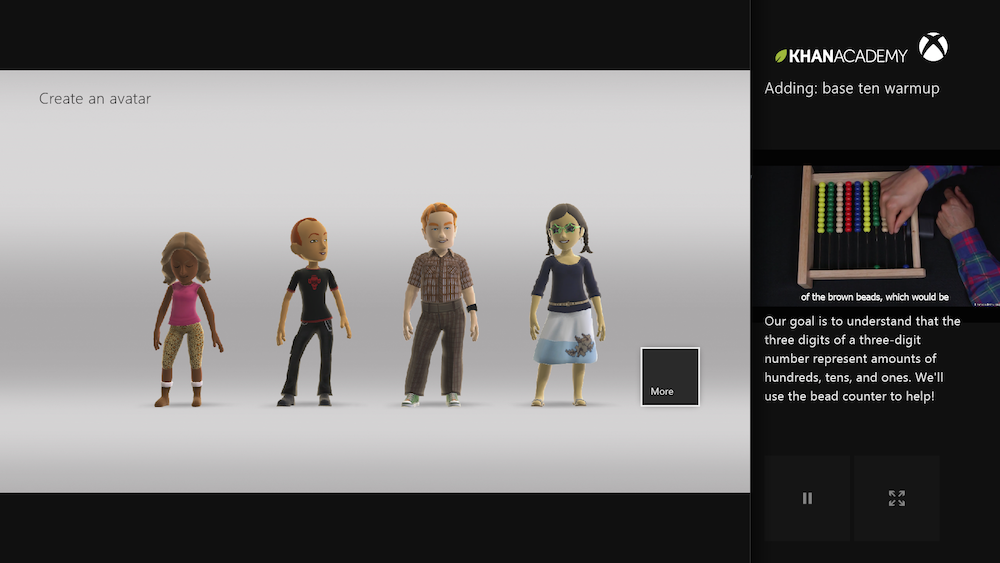
Task: Pick the orange-haired plaid shirt avatar
Action: pyautogui.click(x=440, y=305)
